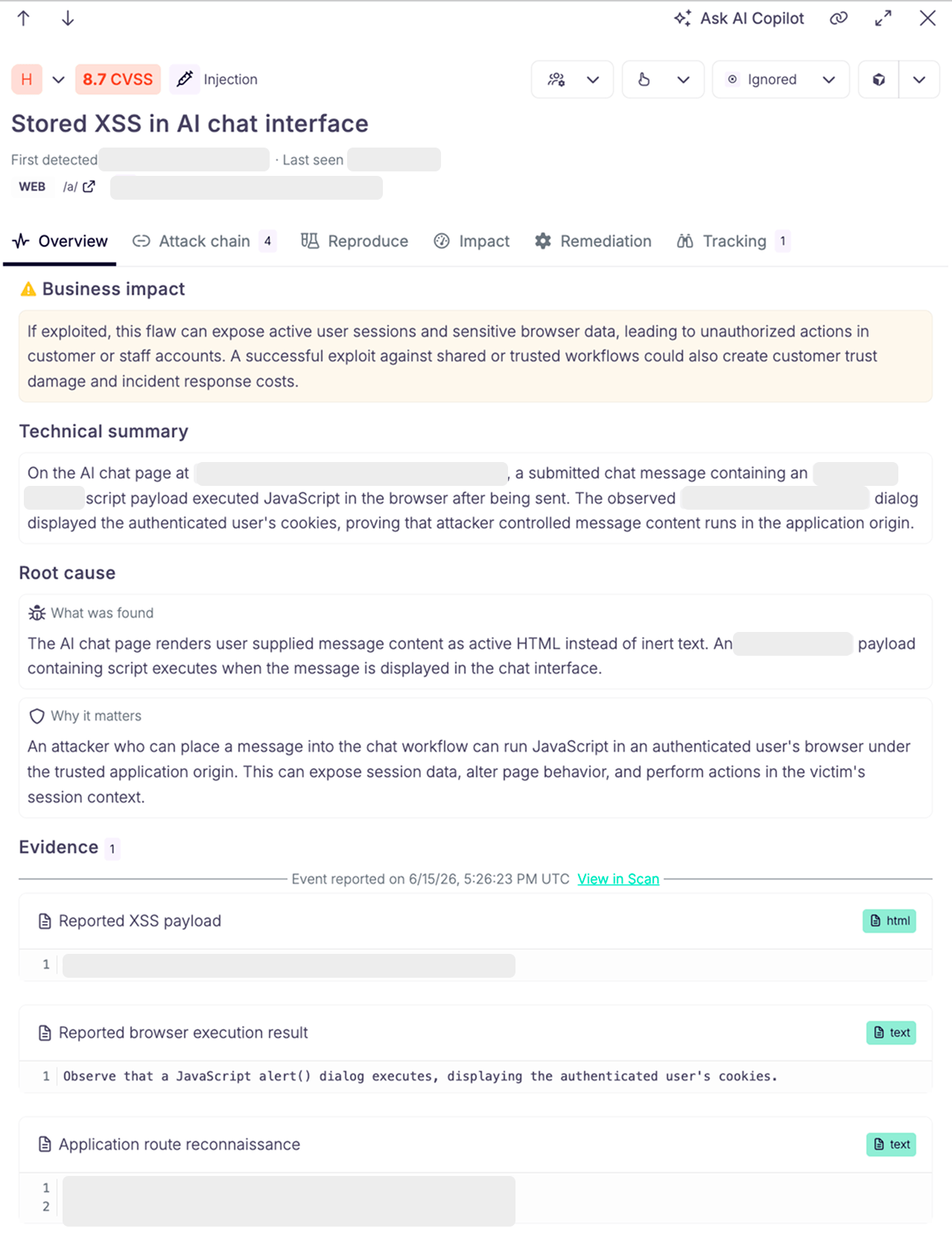The image size is (952, 1246).
Task: Go to next finding with down arrow
Action: pos(68,19)
